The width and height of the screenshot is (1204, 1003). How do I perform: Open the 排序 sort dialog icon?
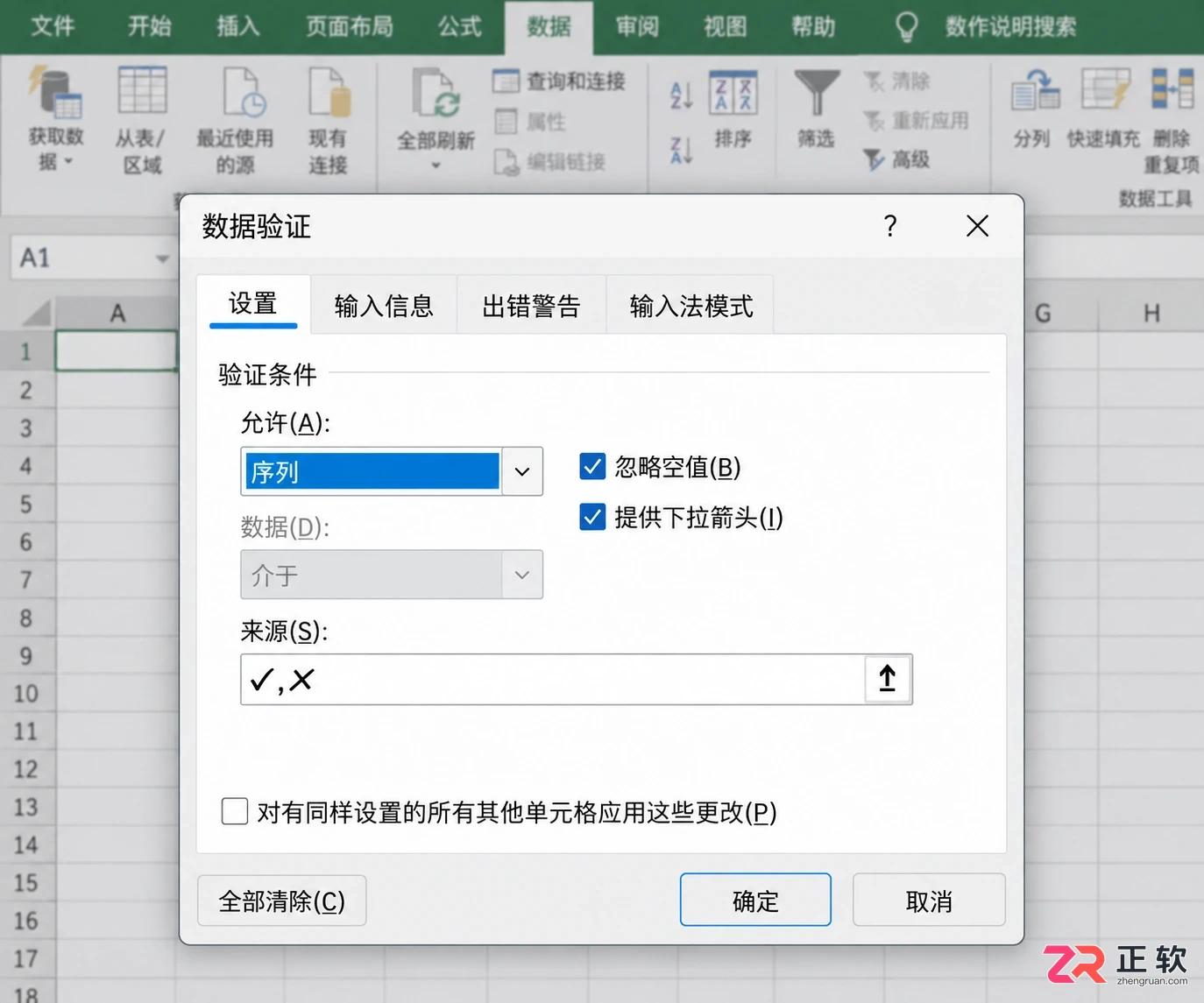click(733, 93)
